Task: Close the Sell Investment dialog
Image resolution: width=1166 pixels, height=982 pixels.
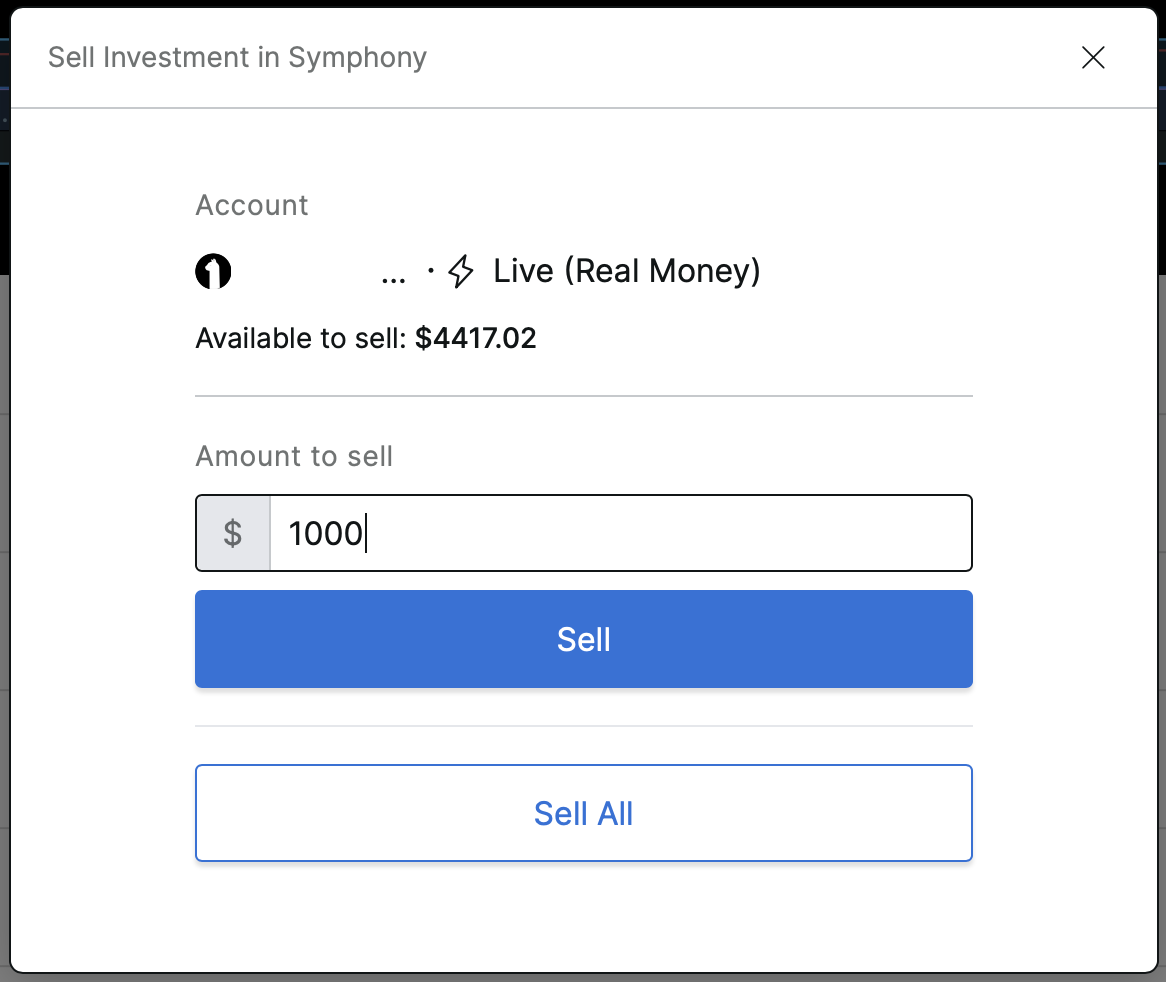Action: (1093, 58)
